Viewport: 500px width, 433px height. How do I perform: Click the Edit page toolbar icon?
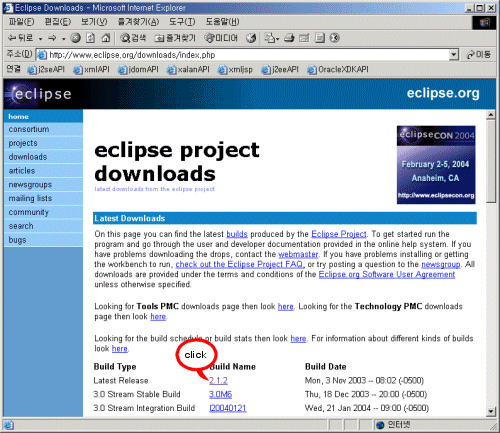click(304, 38)
